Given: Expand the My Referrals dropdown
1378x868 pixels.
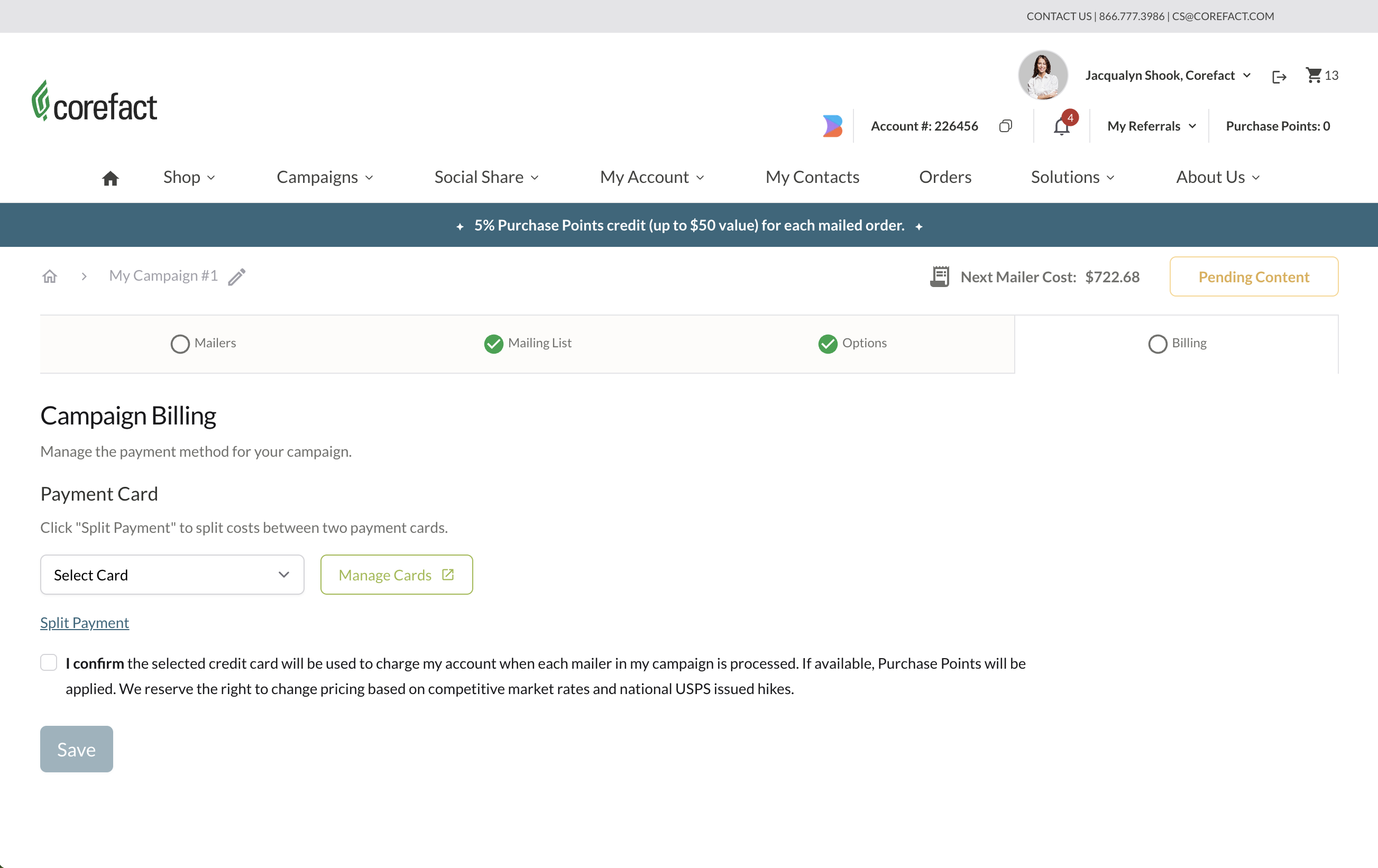Looking at the screenshot, I should 1151,126.
